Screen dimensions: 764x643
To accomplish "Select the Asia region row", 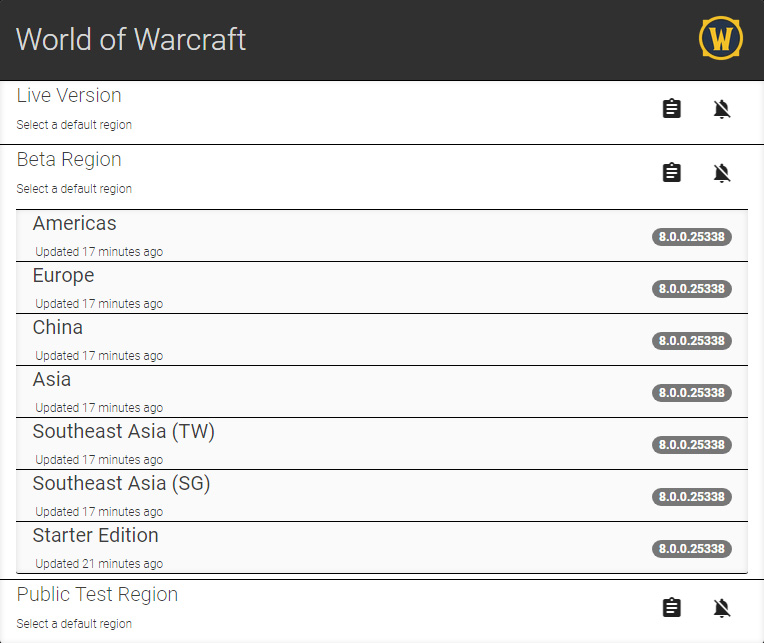I will click(300, 392).
